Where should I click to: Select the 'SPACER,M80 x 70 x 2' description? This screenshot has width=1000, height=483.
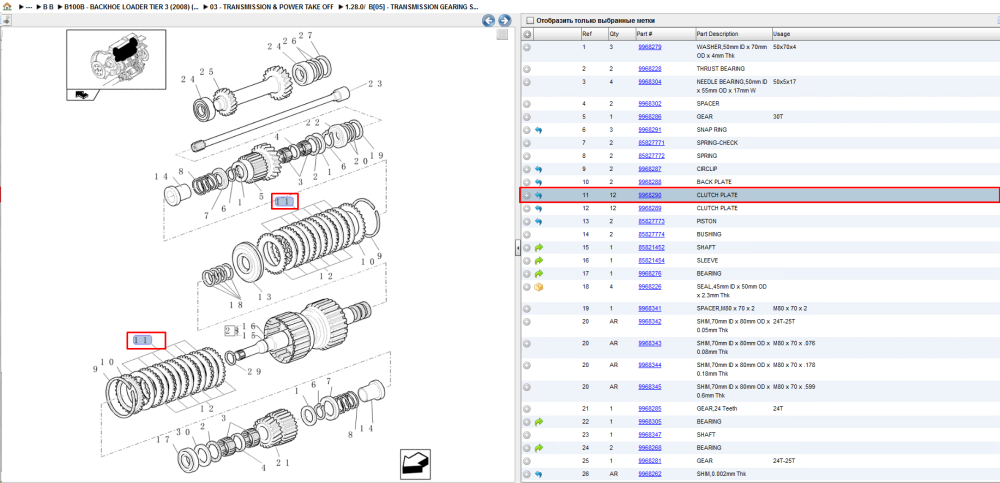coord(725,309)
